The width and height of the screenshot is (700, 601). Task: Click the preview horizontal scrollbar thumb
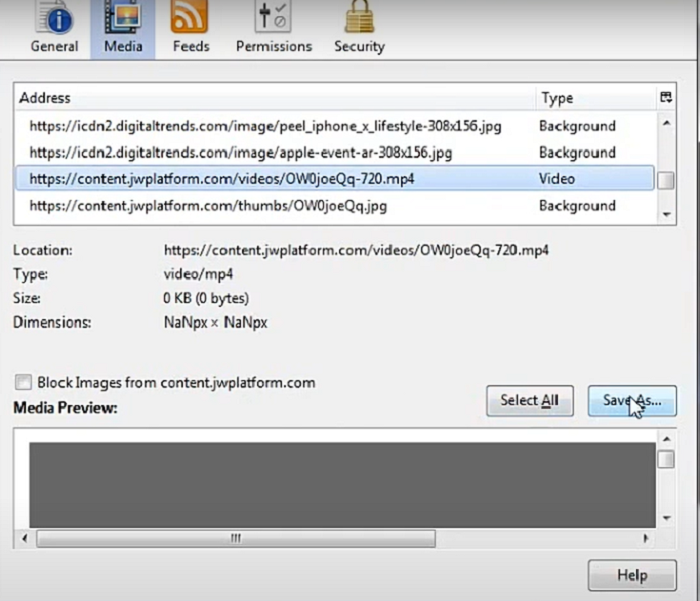236,538
